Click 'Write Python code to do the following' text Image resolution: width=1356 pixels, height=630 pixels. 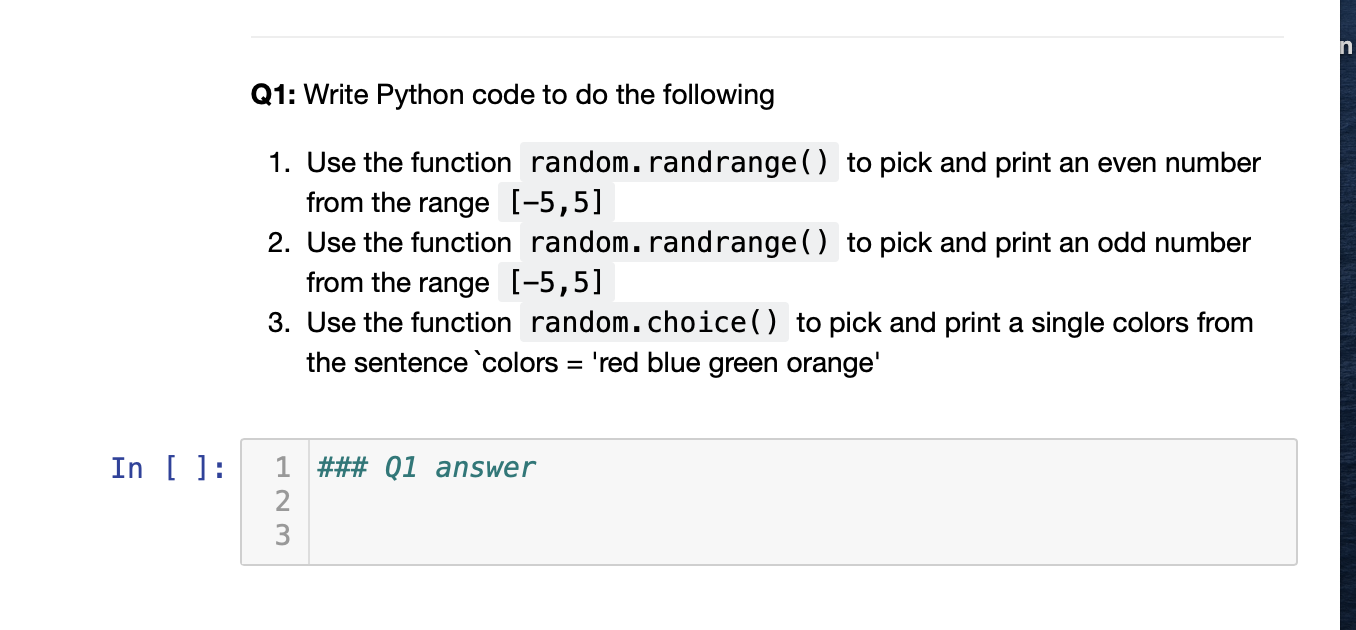click(x=539, y=95)
